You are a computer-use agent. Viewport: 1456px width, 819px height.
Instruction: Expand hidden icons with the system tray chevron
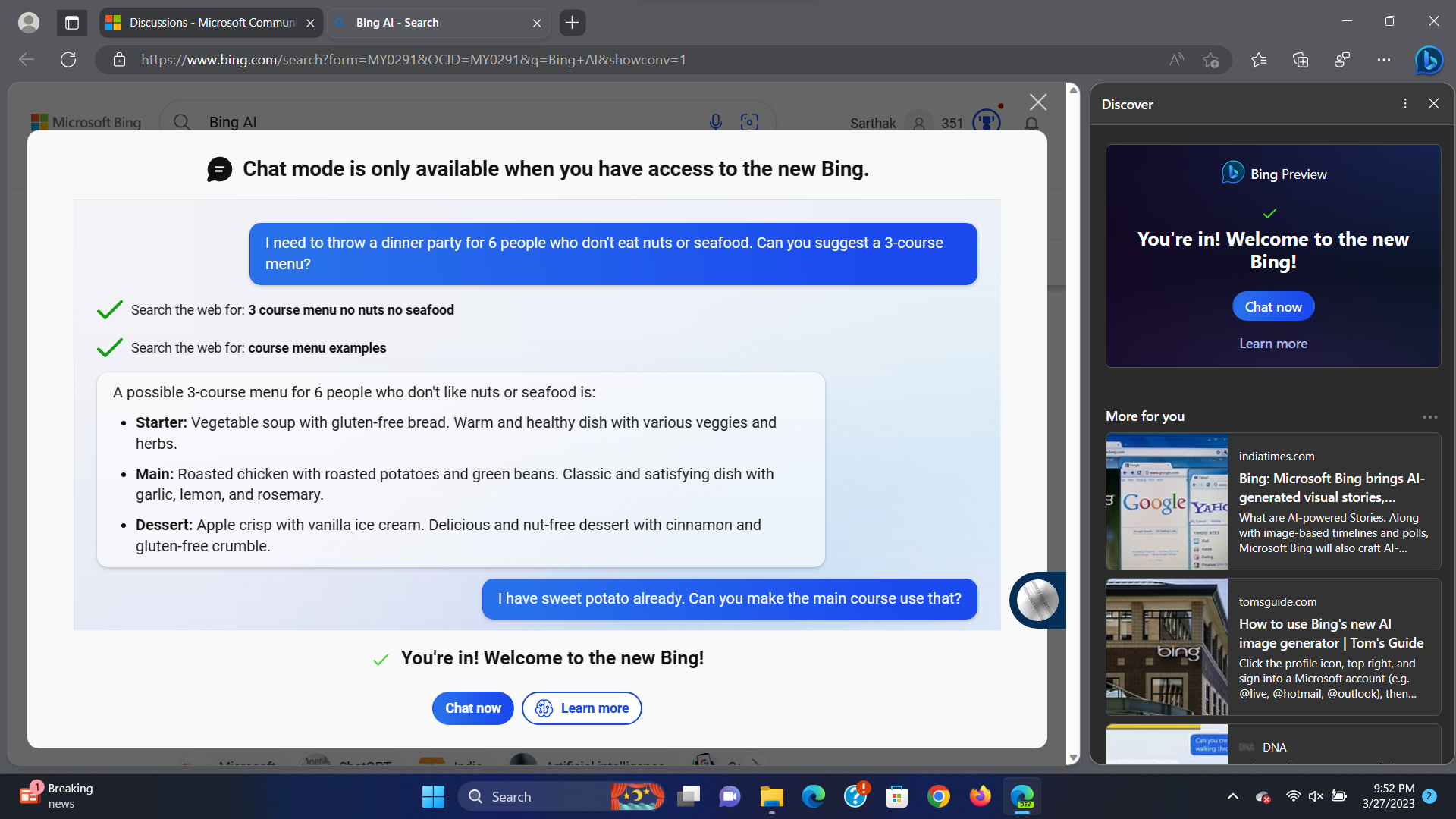pyautogui.click(x=1233, y=796)
